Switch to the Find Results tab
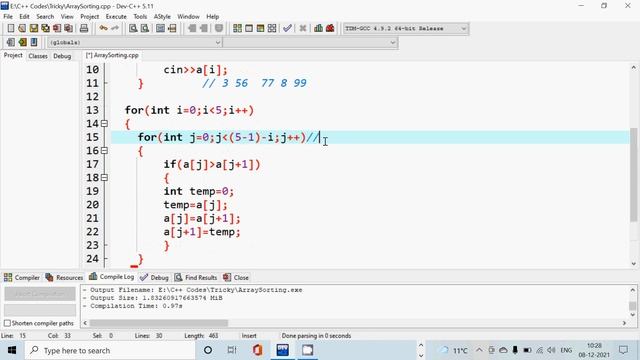The image size is (640, 360). (196, 278)
